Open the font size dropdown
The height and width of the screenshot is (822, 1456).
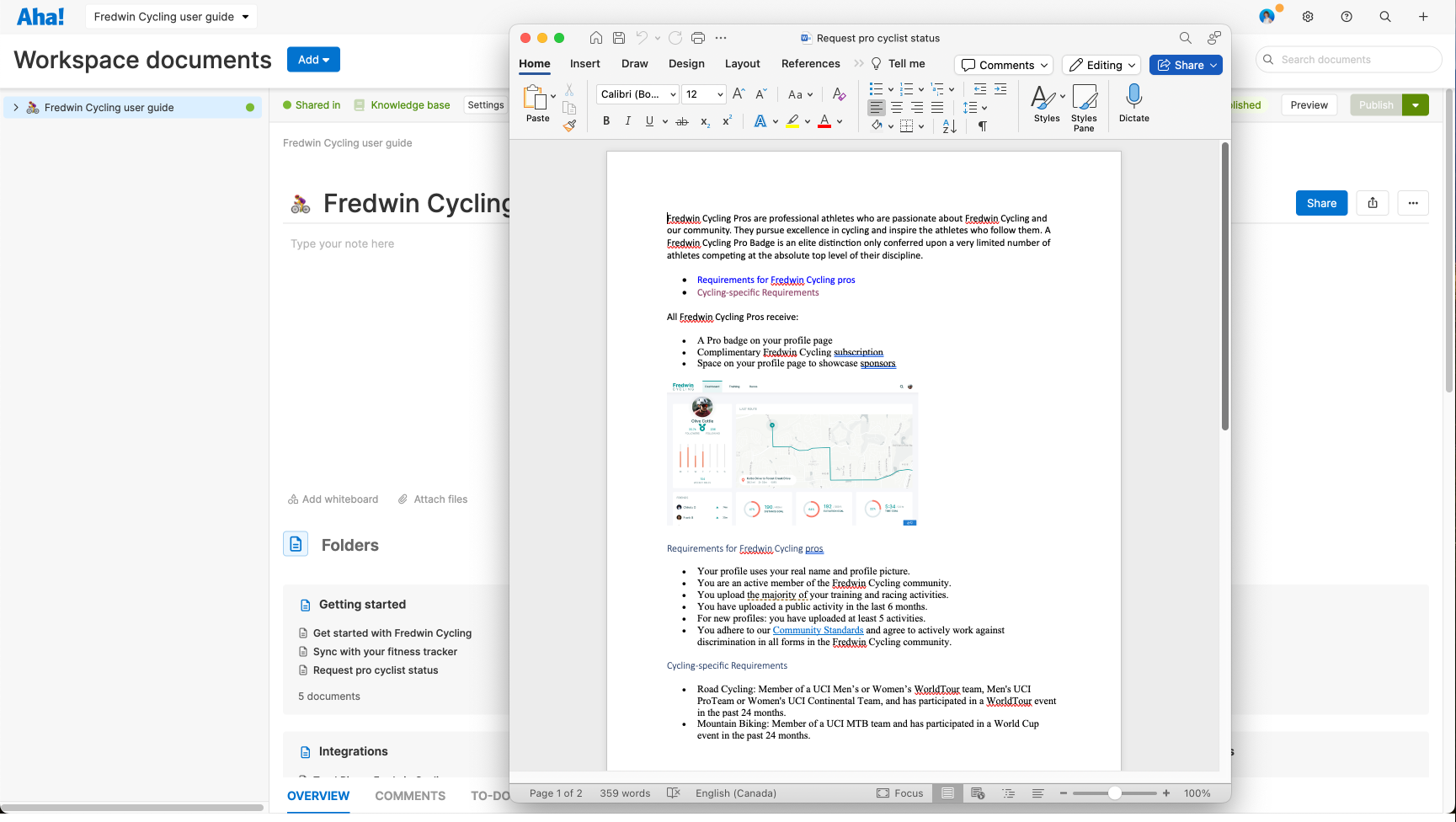click(720, 94)
